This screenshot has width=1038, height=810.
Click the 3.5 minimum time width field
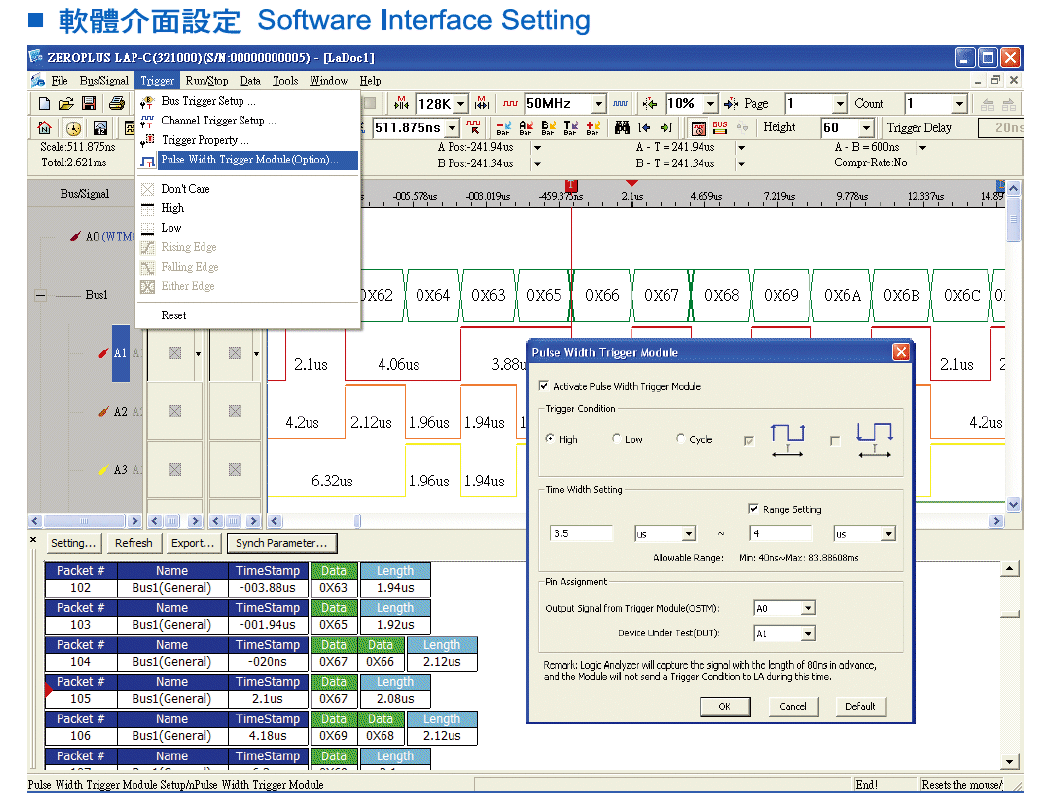point(581,533)
